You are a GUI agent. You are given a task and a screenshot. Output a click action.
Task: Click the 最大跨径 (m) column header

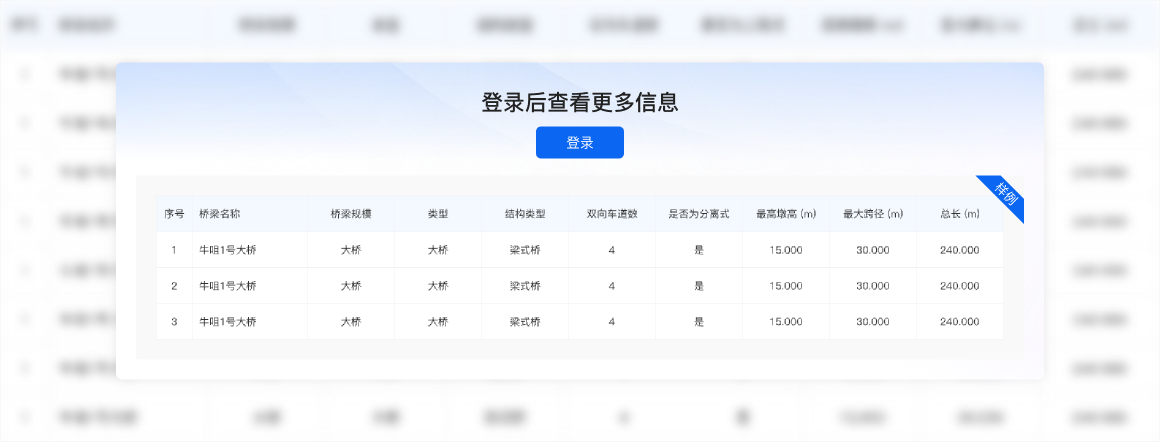pos(873,214)
